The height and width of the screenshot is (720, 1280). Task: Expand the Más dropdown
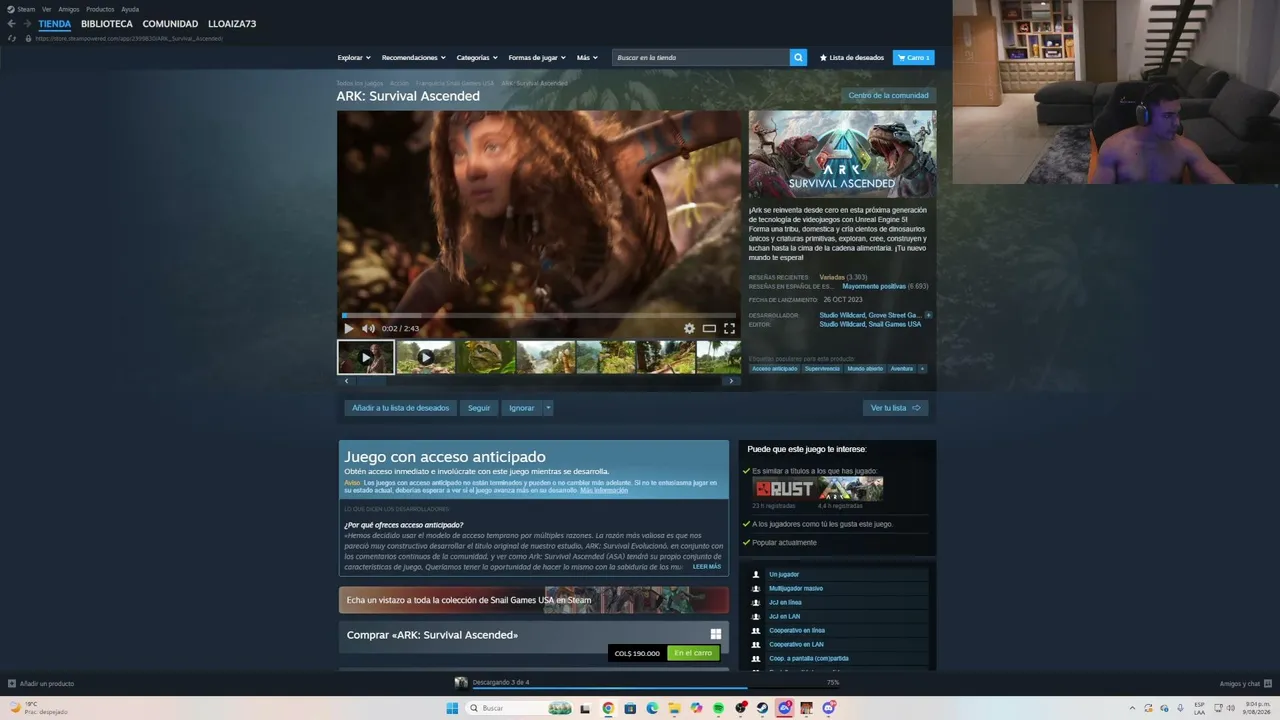587,58
